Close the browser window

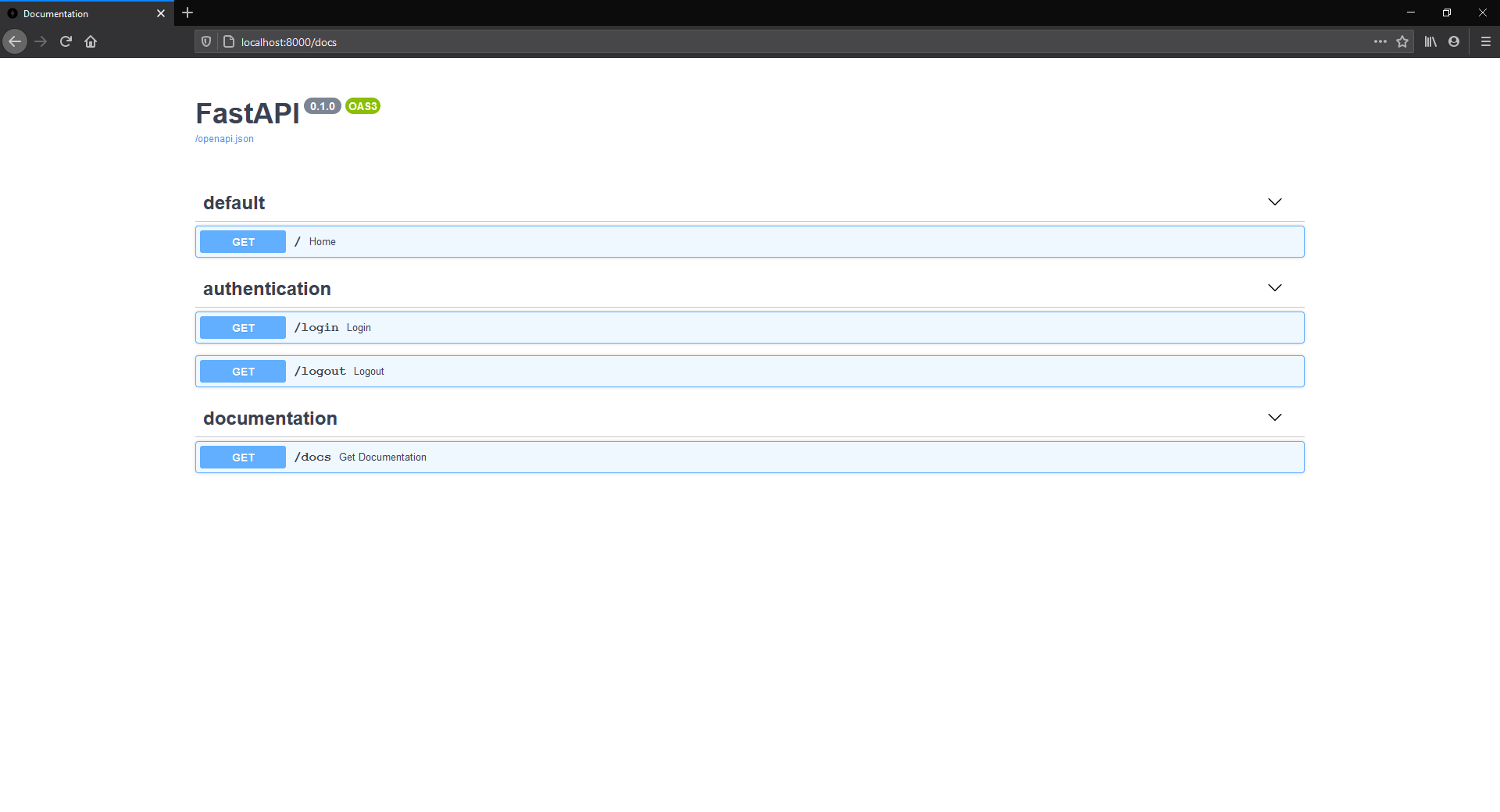coord(1482,12)
